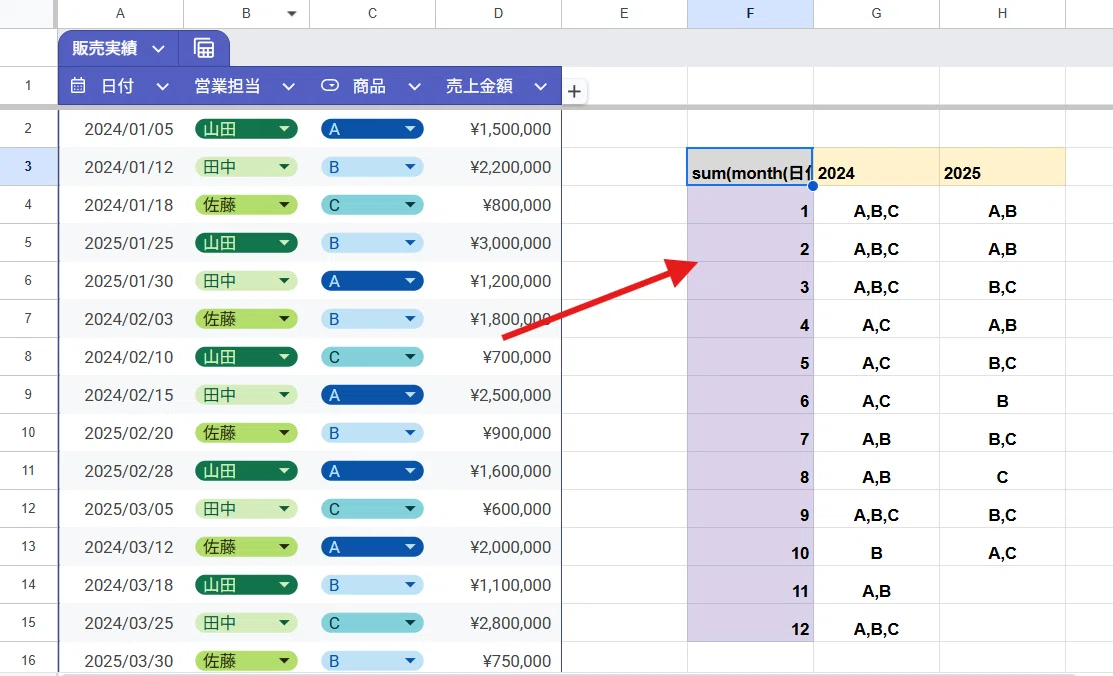Add a new table column with plus
This screenshot has height=676, width=1113.
pyautogui.click(x=574, y=91)
